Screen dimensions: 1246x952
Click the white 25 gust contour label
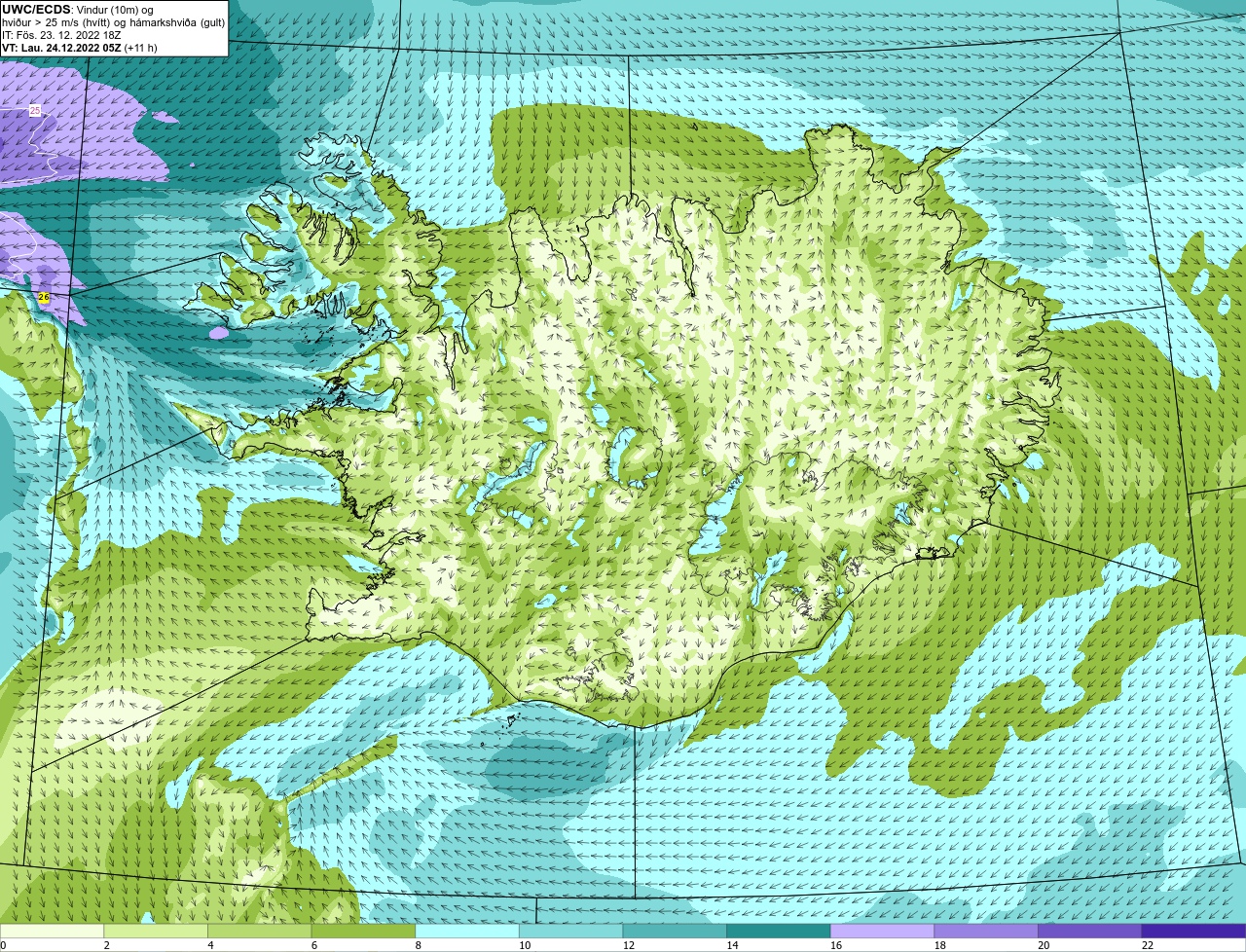click(35, 111)
